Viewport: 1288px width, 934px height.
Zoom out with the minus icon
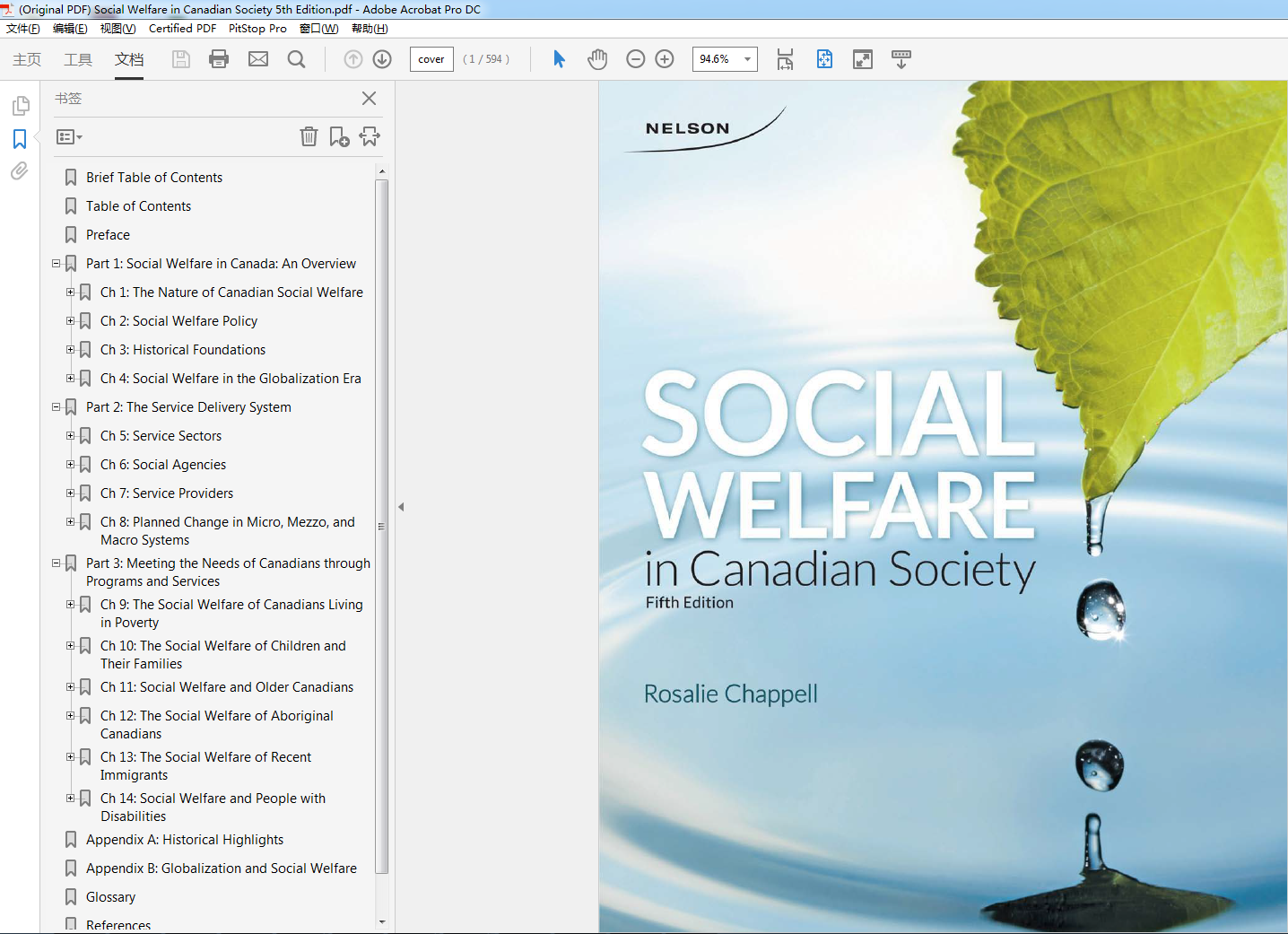[x=636, y=59]
